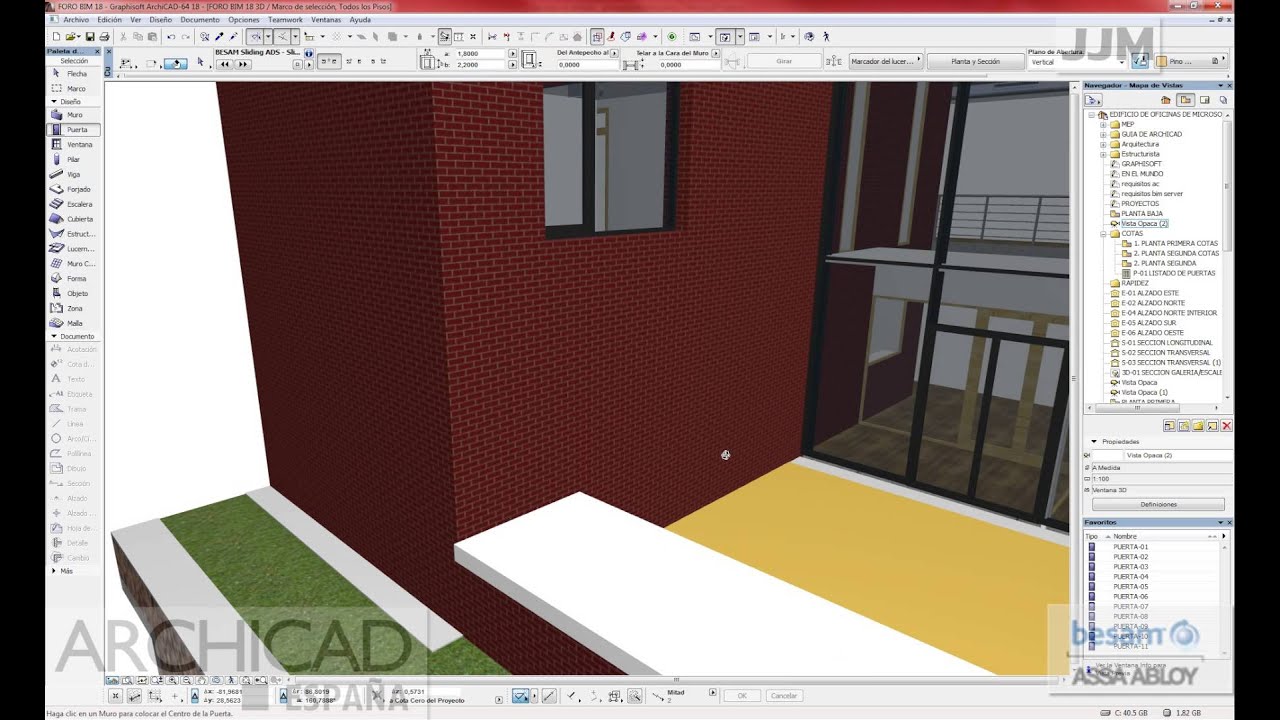Open the Diseño menu
Screen dimensions: 1280x720
(160, 20)
